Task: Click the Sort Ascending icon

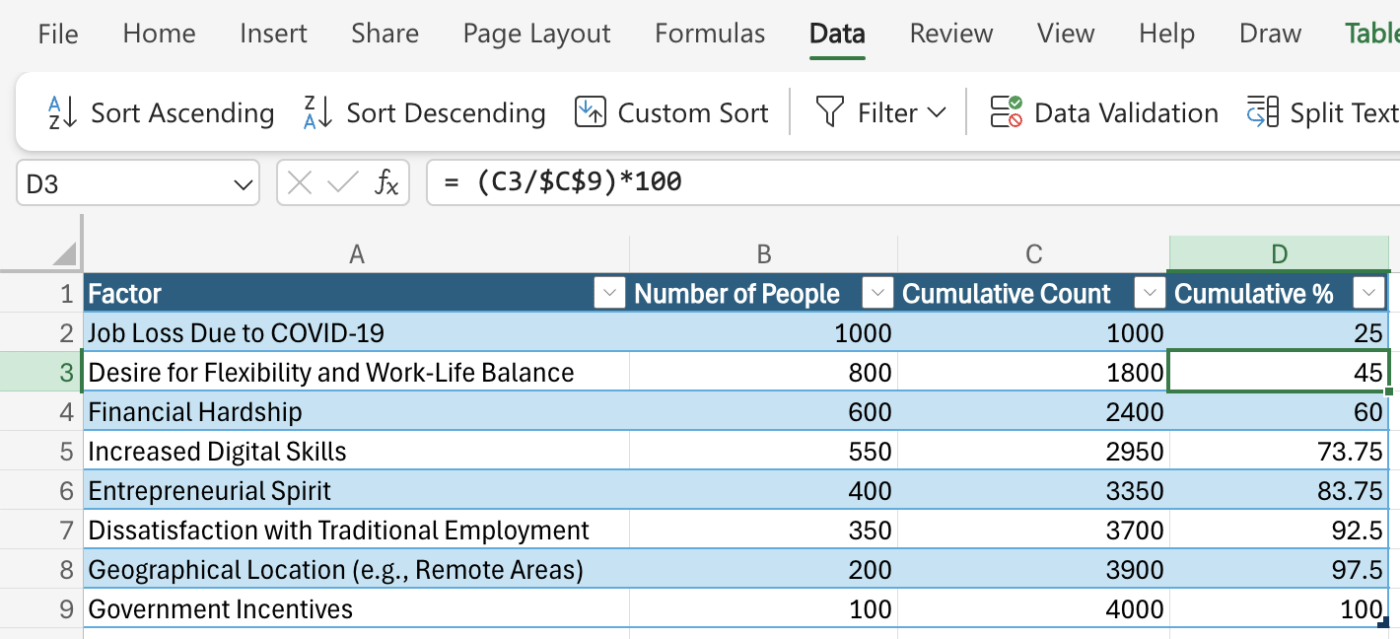Action: 62,113
